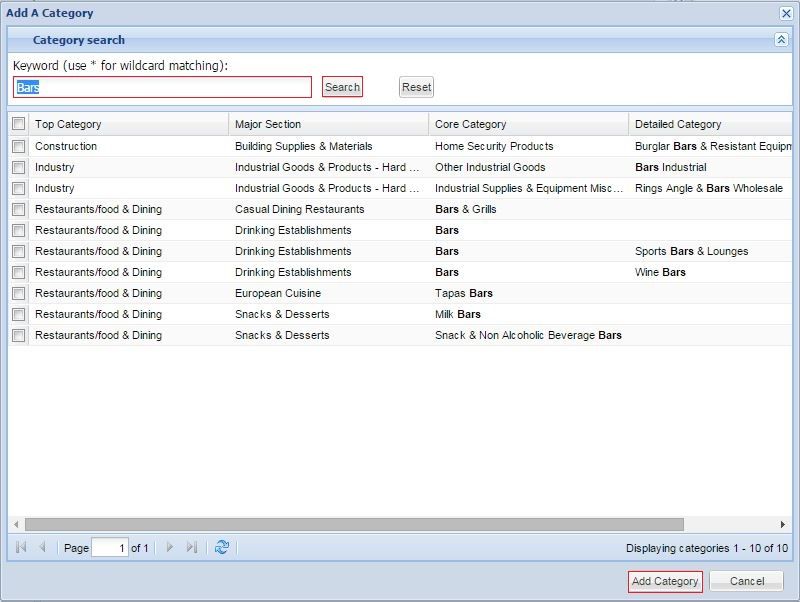Check the Milk Bars row checkbox
This screenshot has height=602, width=800.
[19, 314]
